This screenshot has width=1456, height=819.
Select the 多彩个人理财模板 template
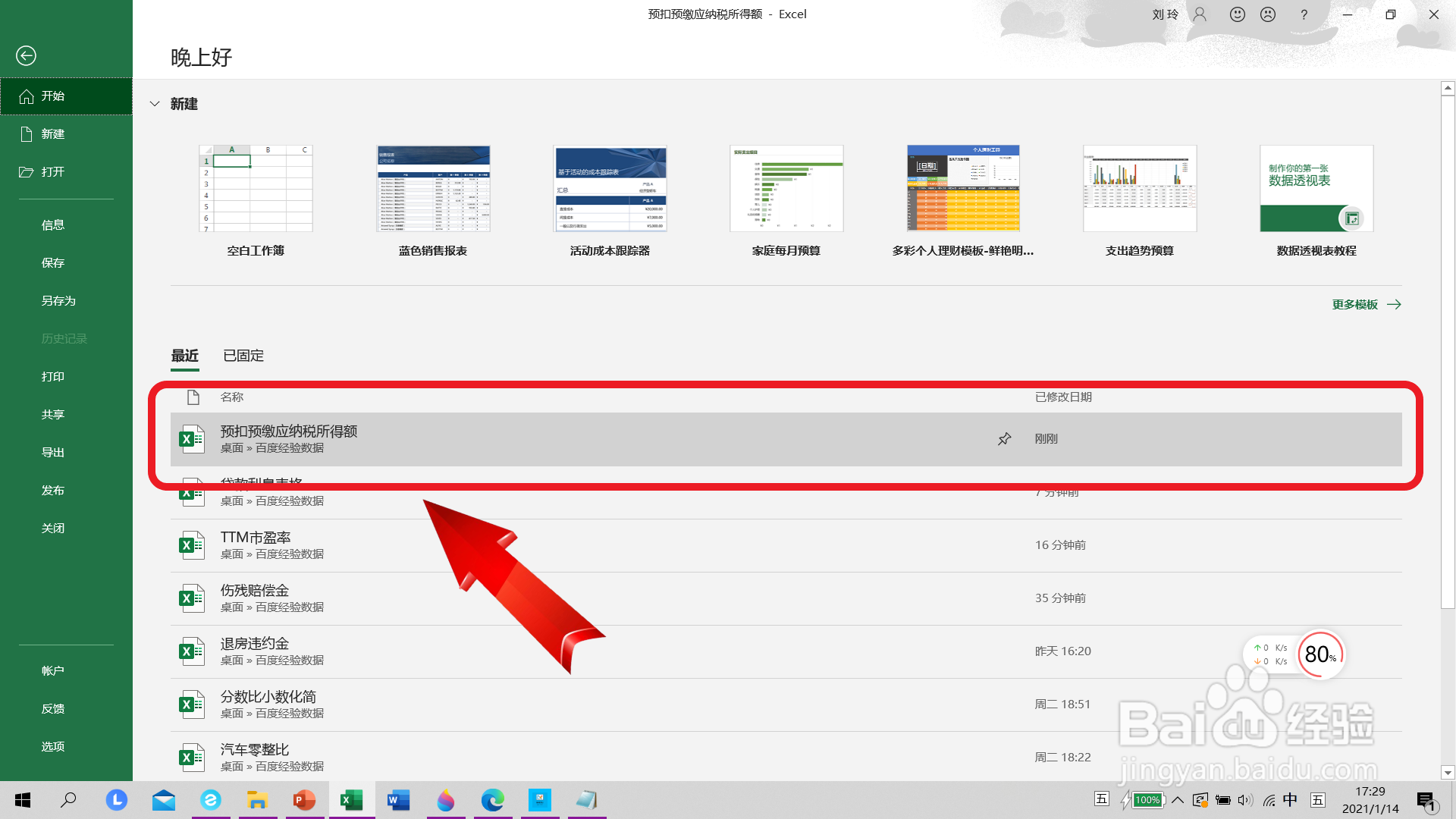coord(963,201)
